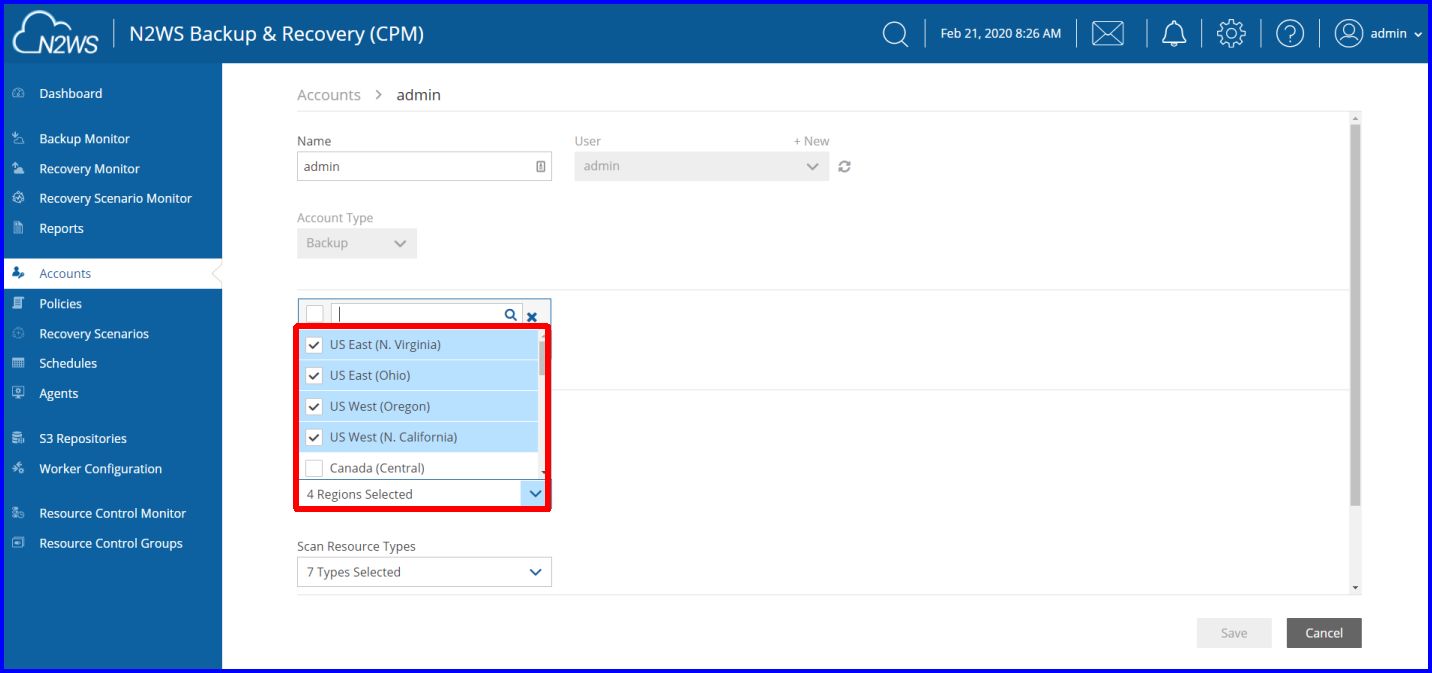
Task: Click the icon inside the Name field
Action: (x=540, y=167)
